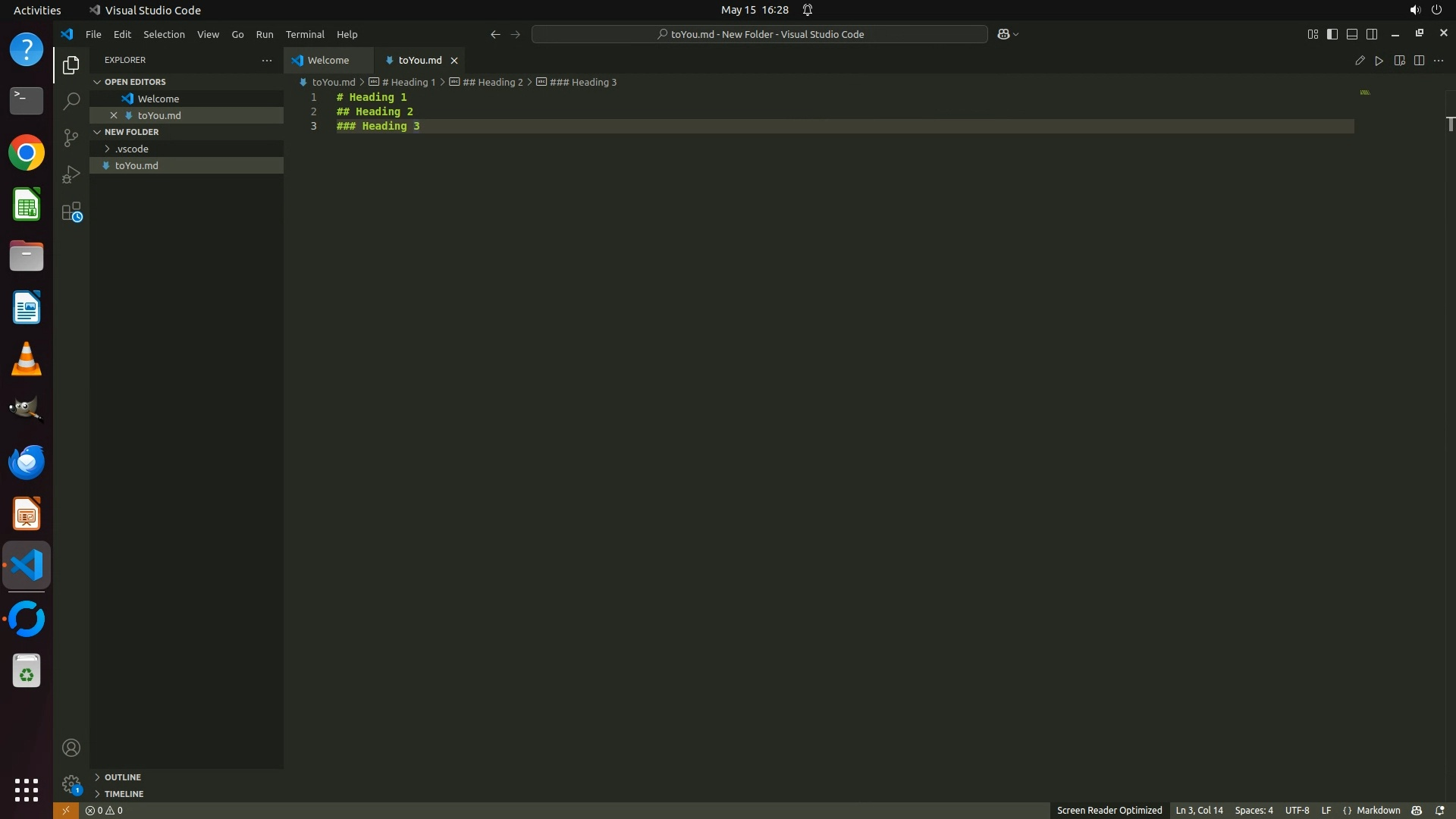Toggle Primary Side Bar visibility
Screen dimensions: 1456x819
[x=1332, y=34]
